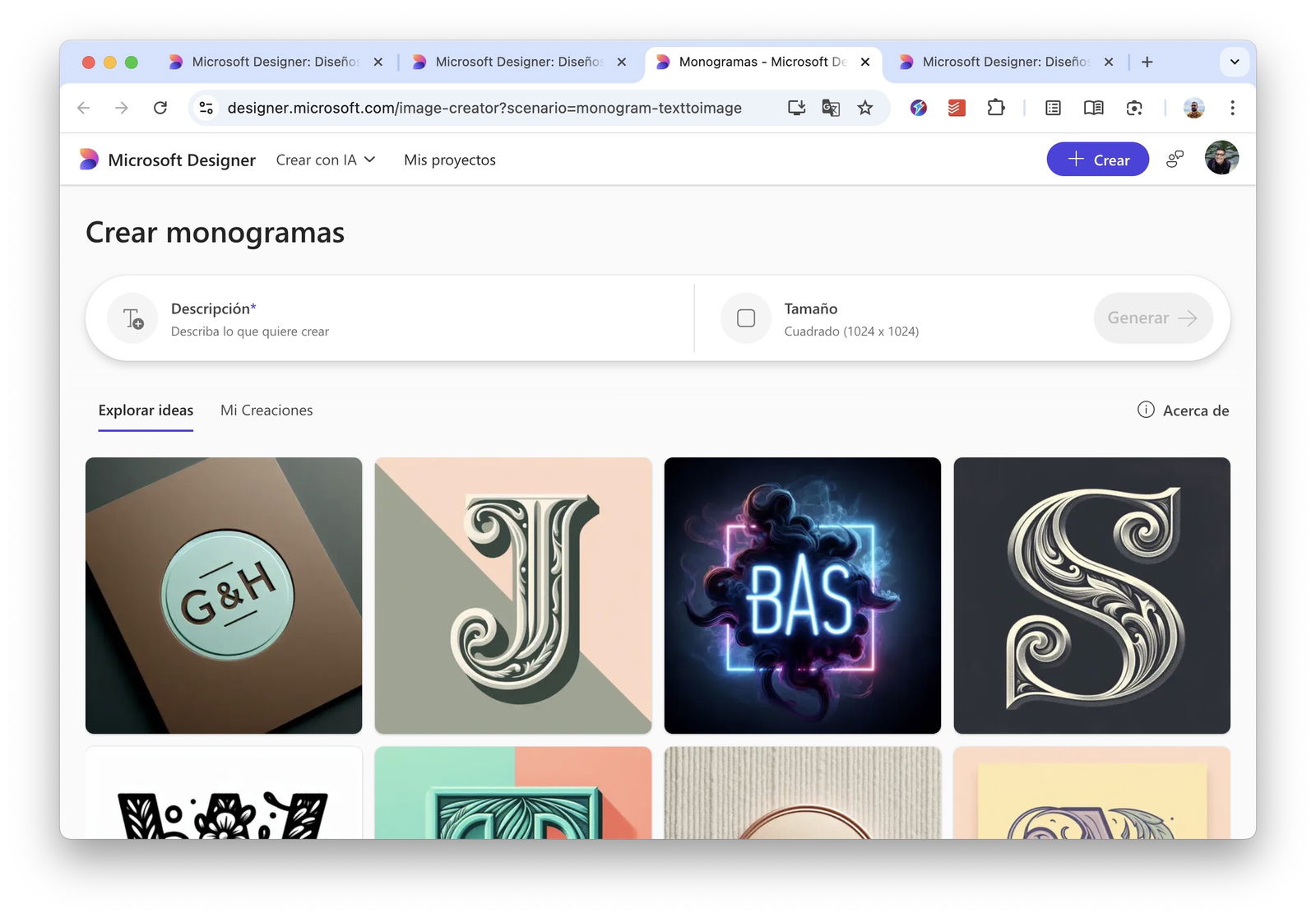Open the translate page icon
This screenshot has width=1316, height=918.
[831, 108]
